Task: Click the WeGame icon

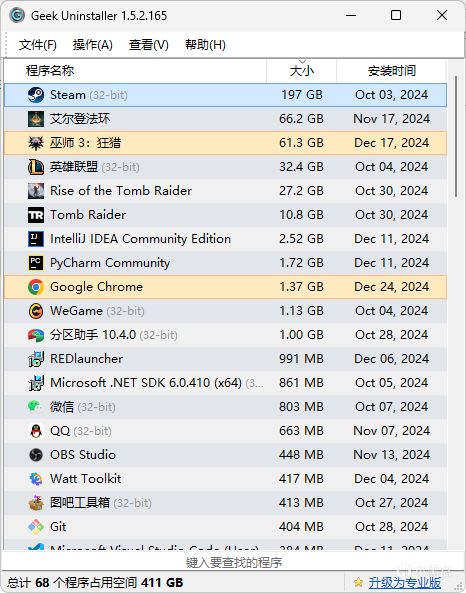Action: coord(36,311)
